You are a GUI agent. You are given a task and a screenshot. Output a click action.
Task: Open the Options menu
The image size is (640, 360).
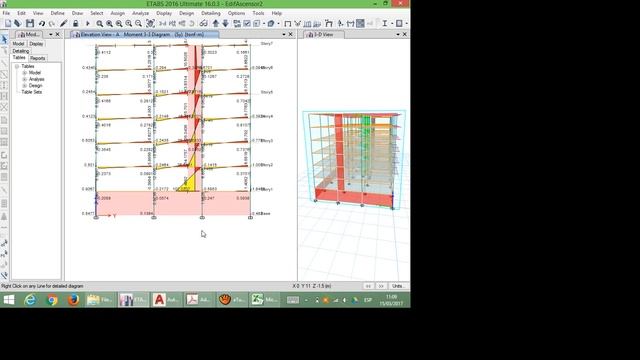236,13
